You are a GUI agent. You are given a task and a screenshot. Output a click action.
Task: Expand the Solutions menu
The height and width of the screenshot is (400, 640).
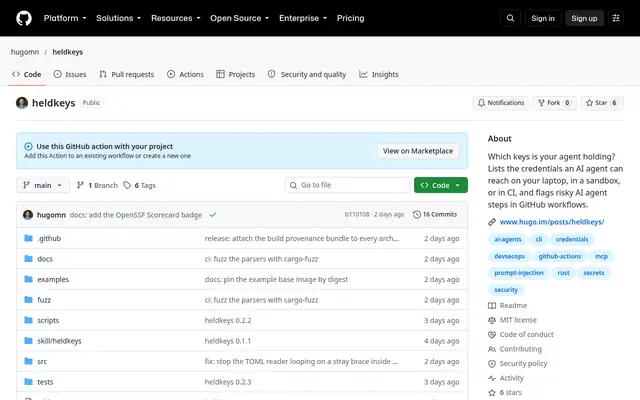pos(118,18)
